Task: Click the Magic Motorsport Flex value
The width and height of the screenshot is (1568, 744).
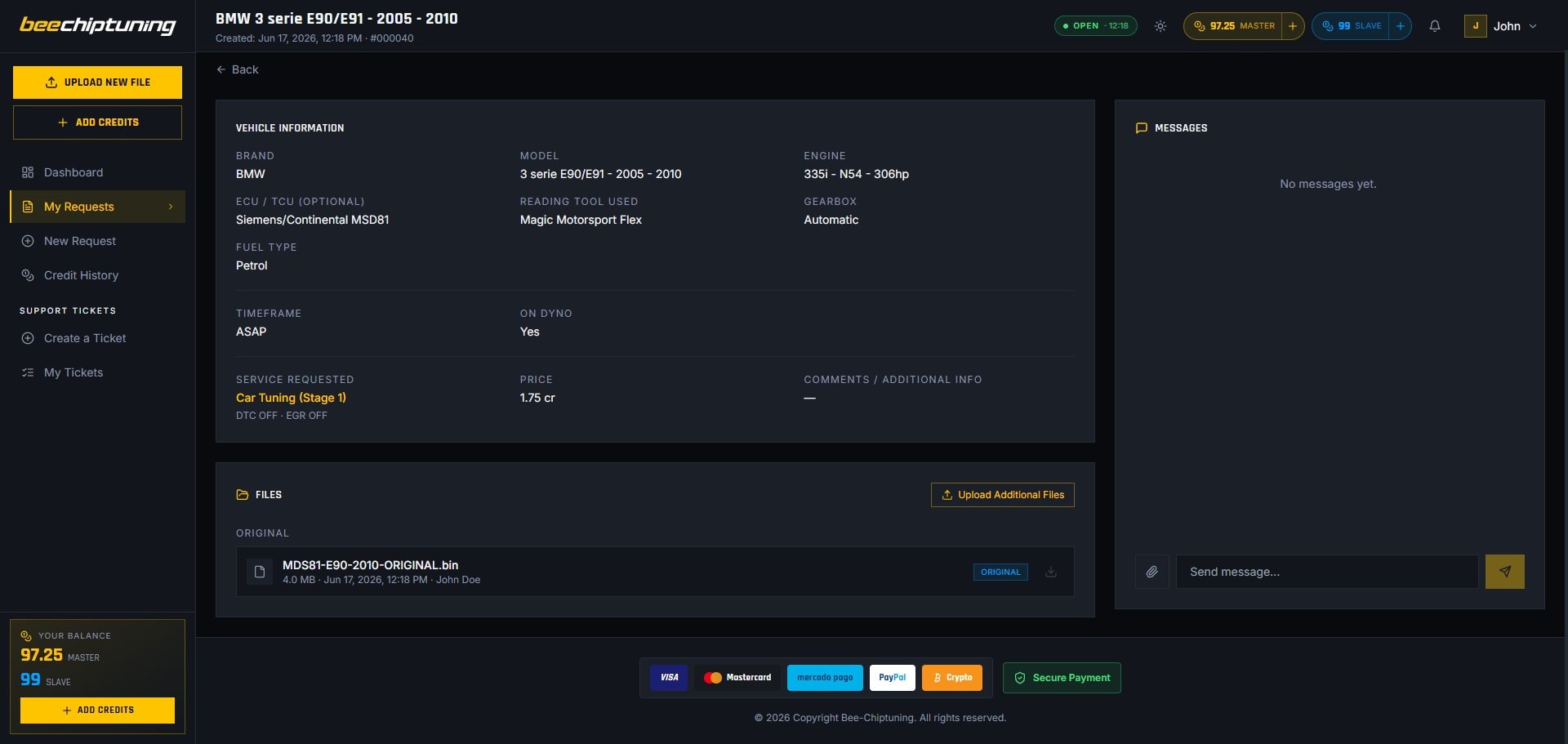Action: click(x=581, y=220)
